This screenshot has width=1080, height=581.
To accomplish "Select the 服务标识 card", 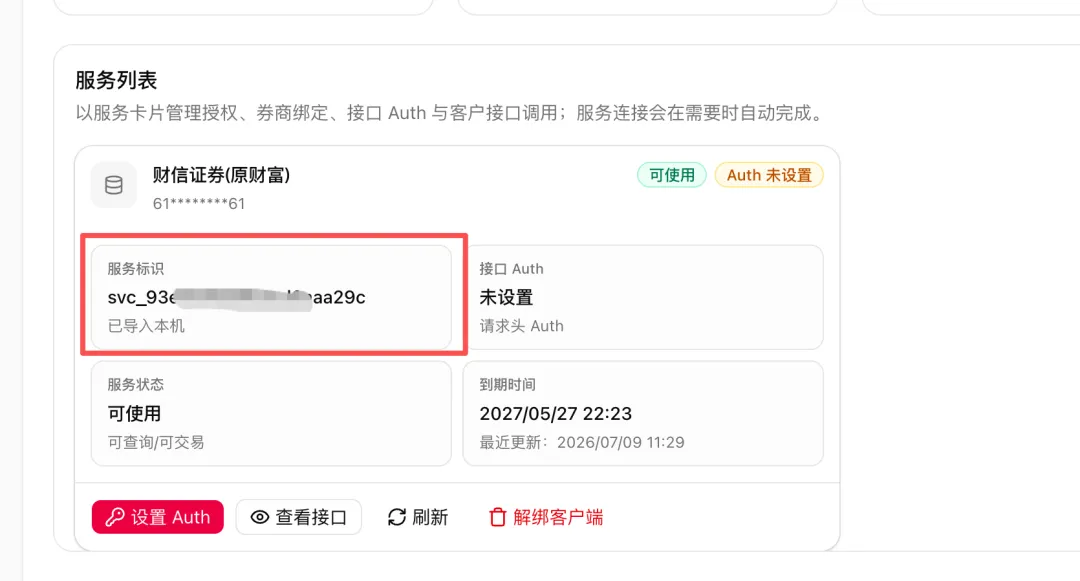I will (271, 297).
